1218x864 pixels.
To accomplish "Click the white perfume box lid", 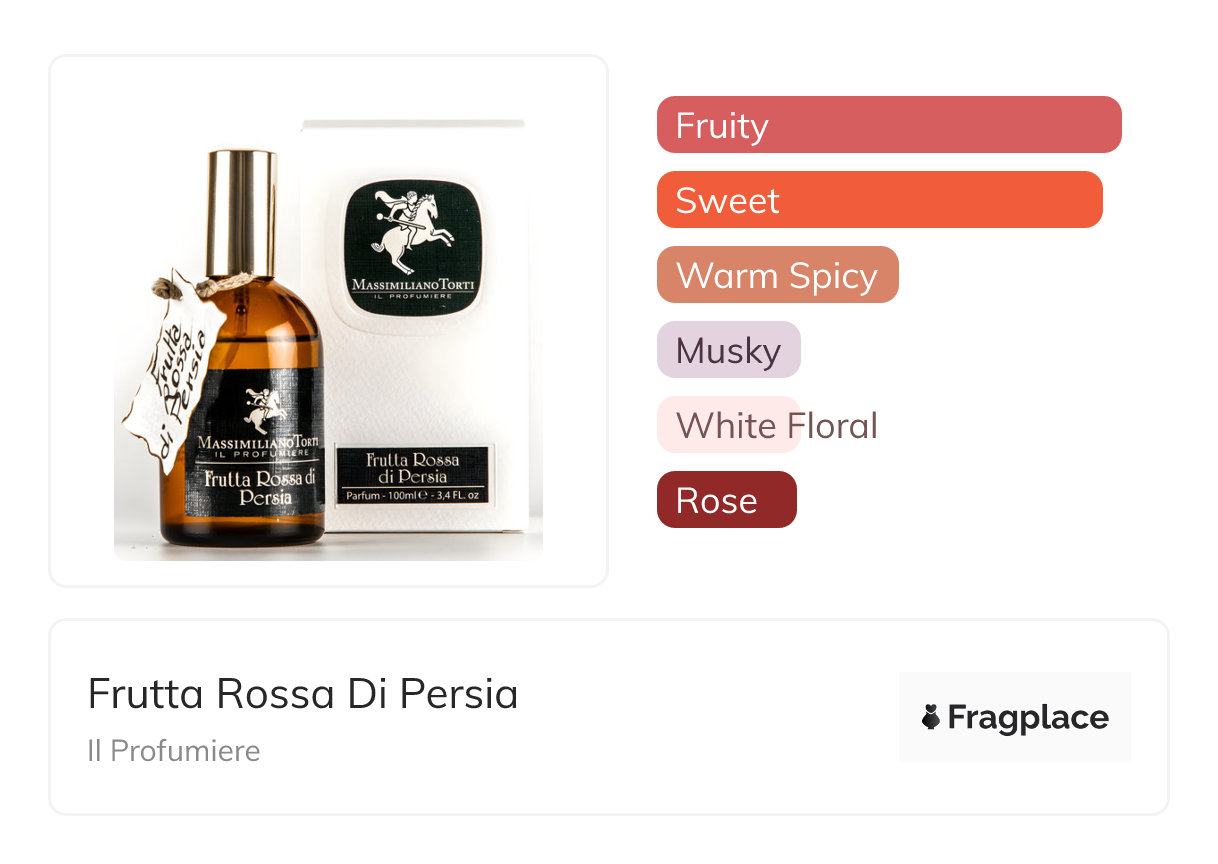I will (x=413, y=125).
